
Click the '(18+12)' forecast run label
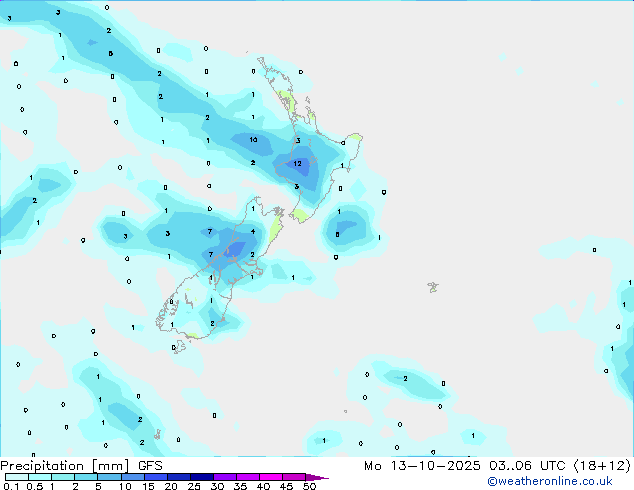[x=602, y=466]
